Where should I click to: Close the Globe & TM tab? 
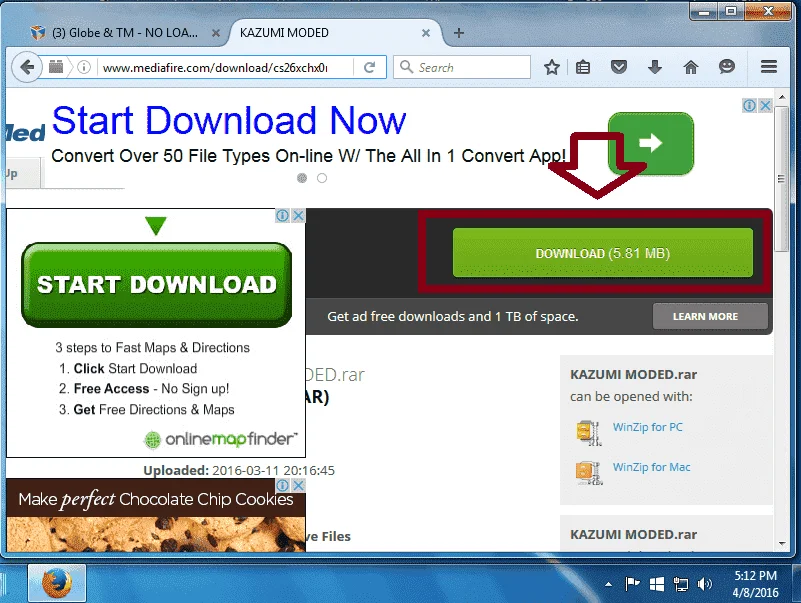pos(216,33)
